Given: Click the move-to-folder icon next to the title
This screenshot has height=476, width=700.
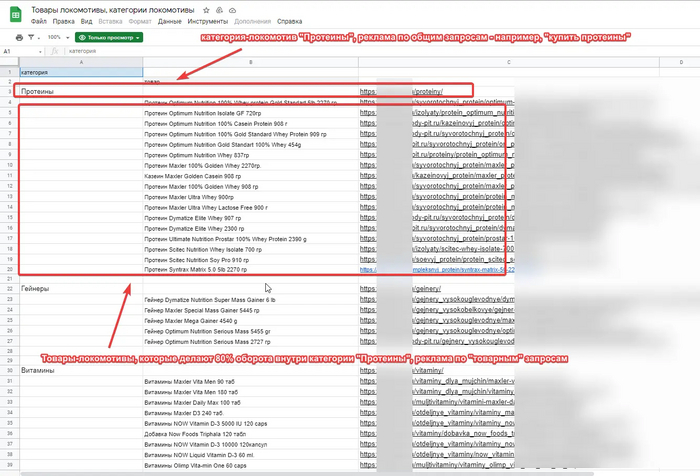Looking at the screenshot, I should 219,10.
